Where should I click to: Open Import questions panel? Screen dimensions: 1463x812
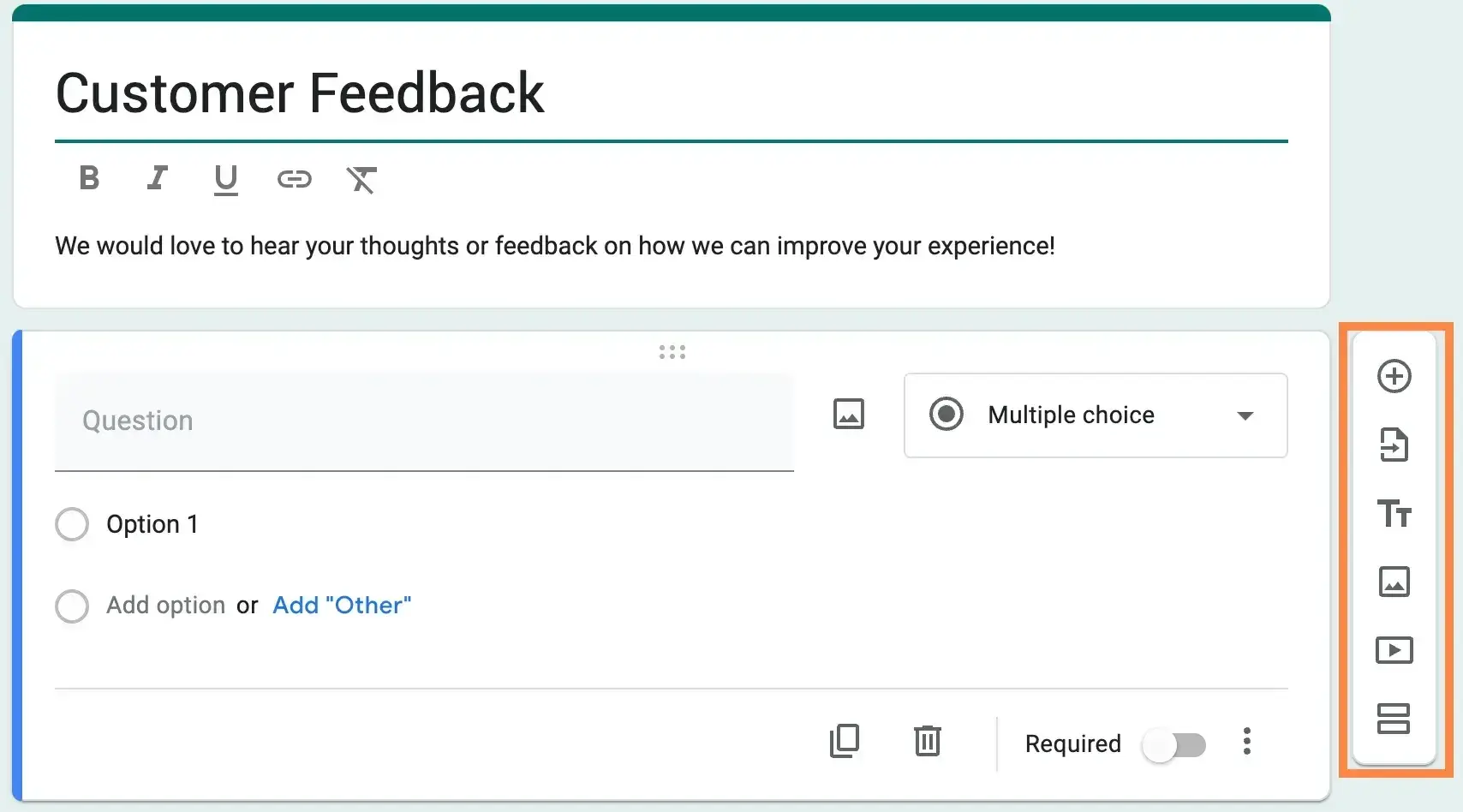[1394, 445]
